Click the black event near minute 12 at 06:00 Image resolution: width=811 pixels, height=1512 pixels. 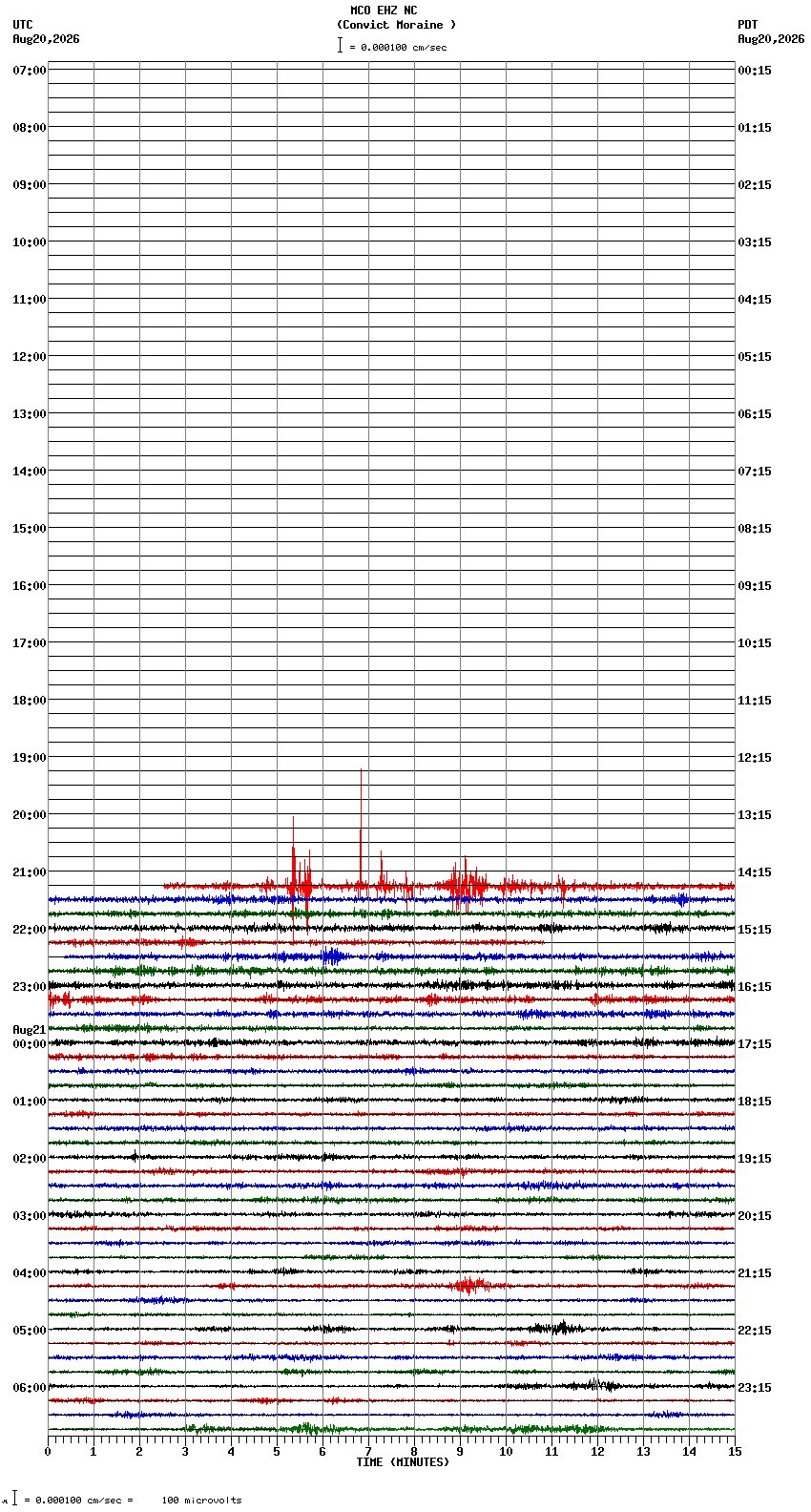click(x=596, y=1385)
